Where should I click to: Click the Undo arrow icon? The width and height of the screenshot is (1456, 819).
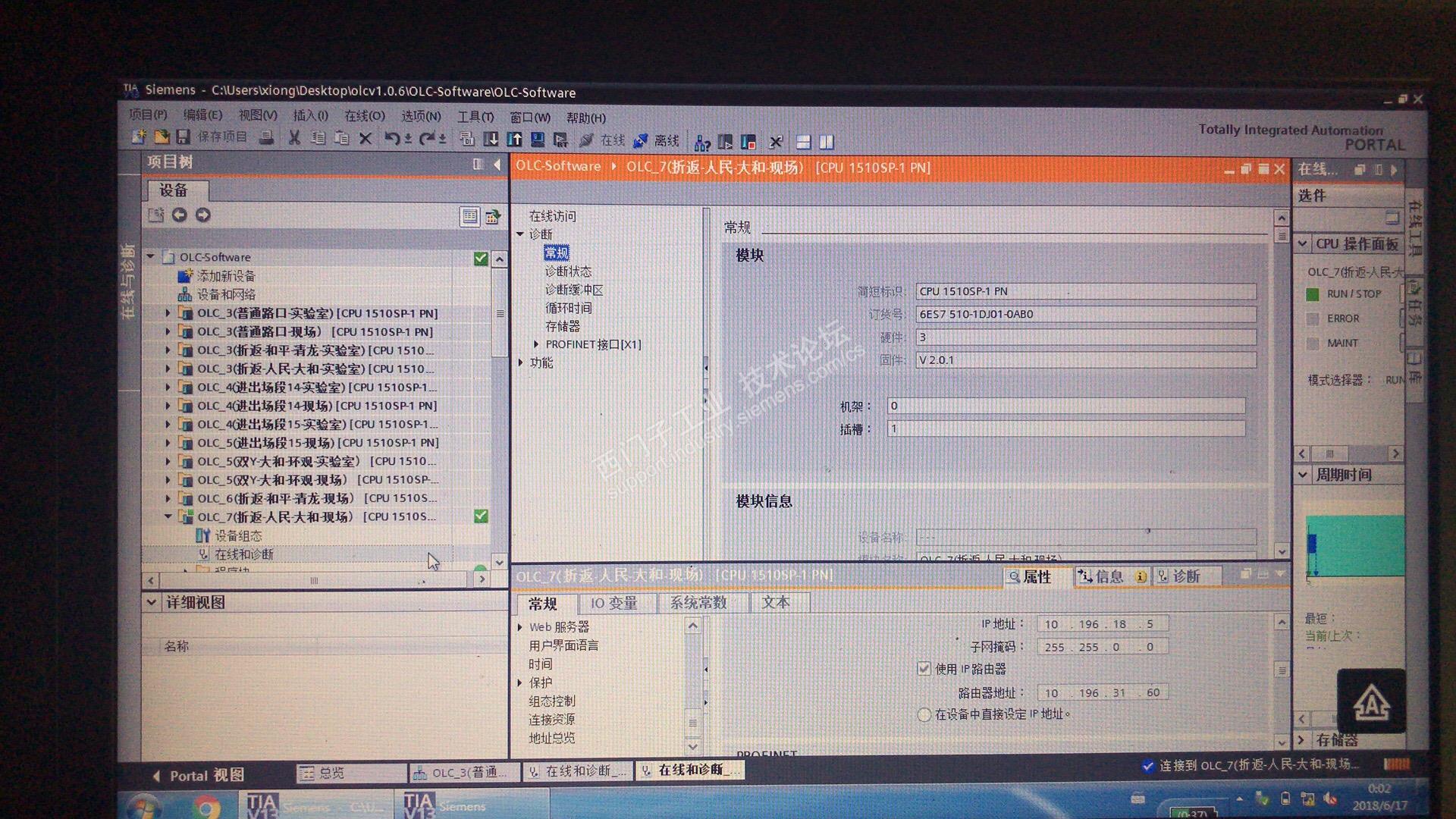pos(391,138)
